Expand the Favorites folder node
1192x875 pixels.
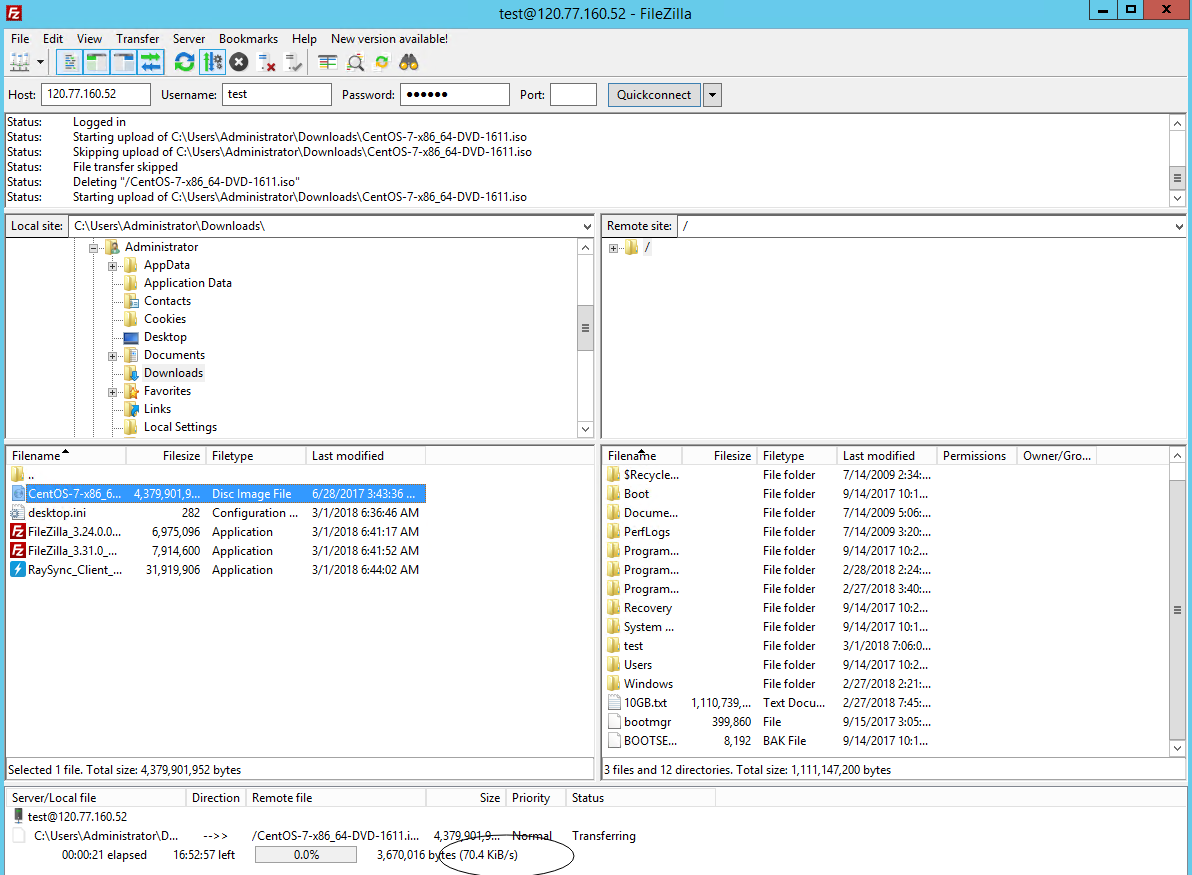[113, 392]
